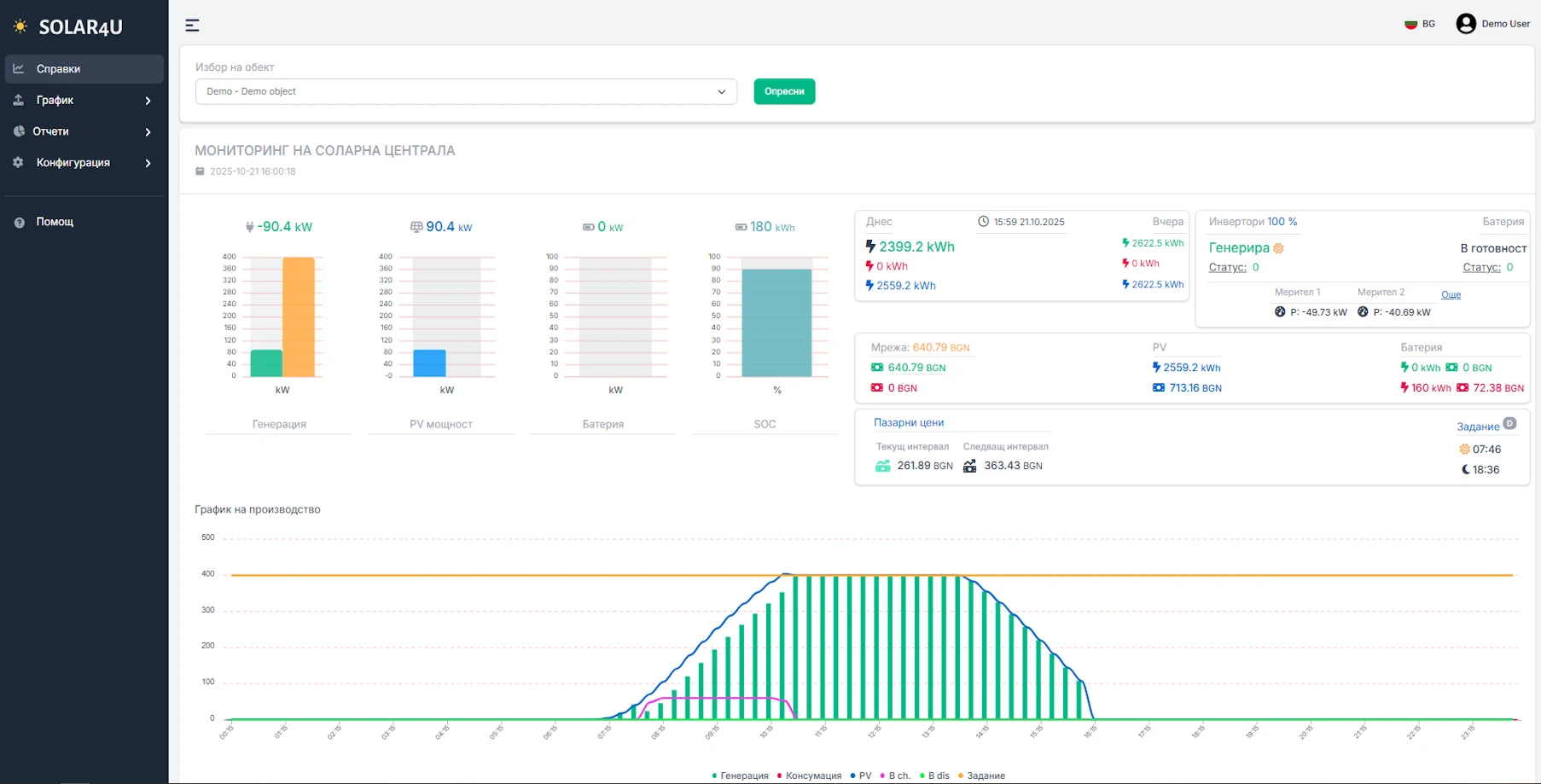Screen dimensions: 1541x784
Task: Hide the Задание series in legend
Action: click(981, 775)
